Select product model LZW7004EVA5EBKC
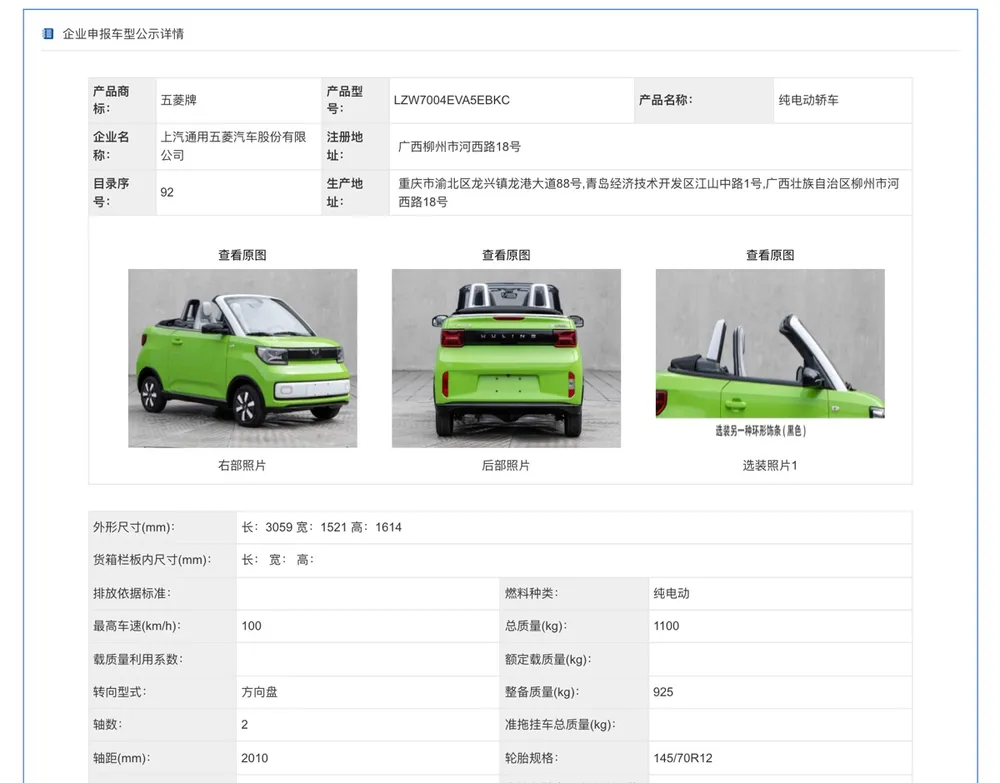The image size is (1000, 783). point(452,100)
